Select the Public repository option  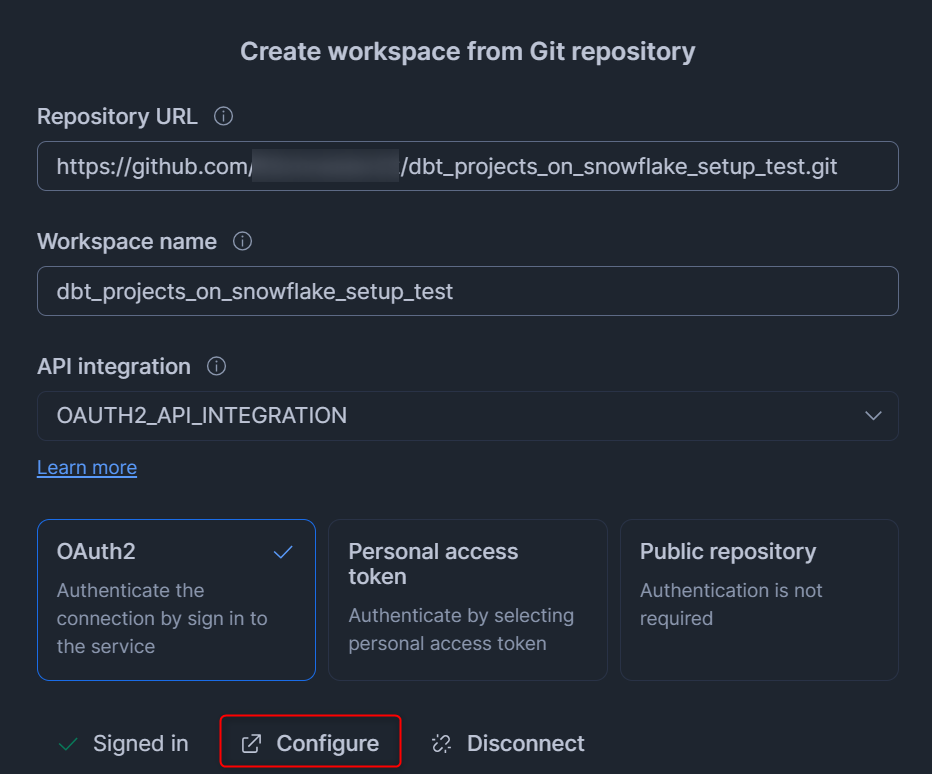click(759, 599)
